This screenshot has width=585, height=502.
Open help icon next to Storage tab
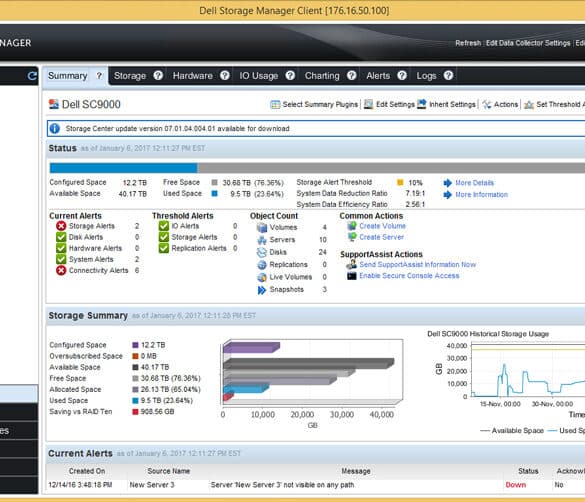click(158, 75)
